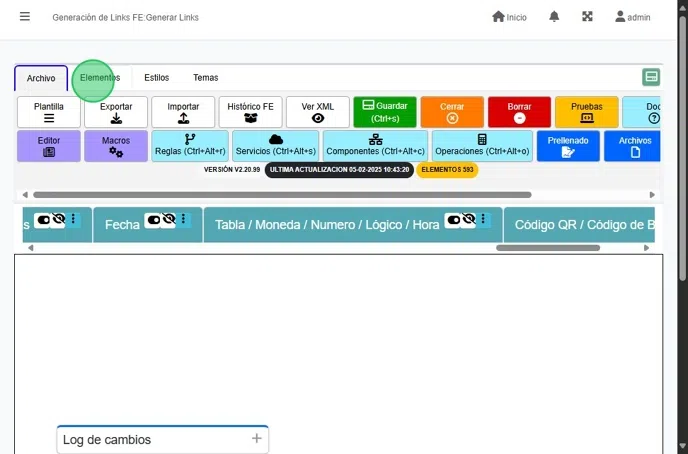The height and width of the screenshot is (454, 688).
Task: Open the Plantilla button
Action: pyautogui.click(x=49, y=112)
